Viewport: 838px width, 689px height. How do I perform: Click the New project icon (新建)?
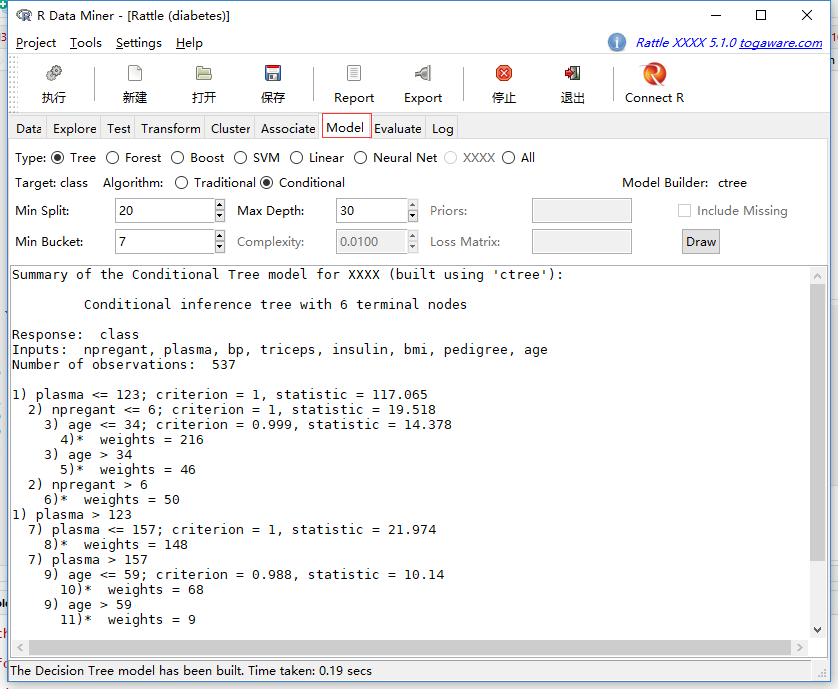pos(135,73)
